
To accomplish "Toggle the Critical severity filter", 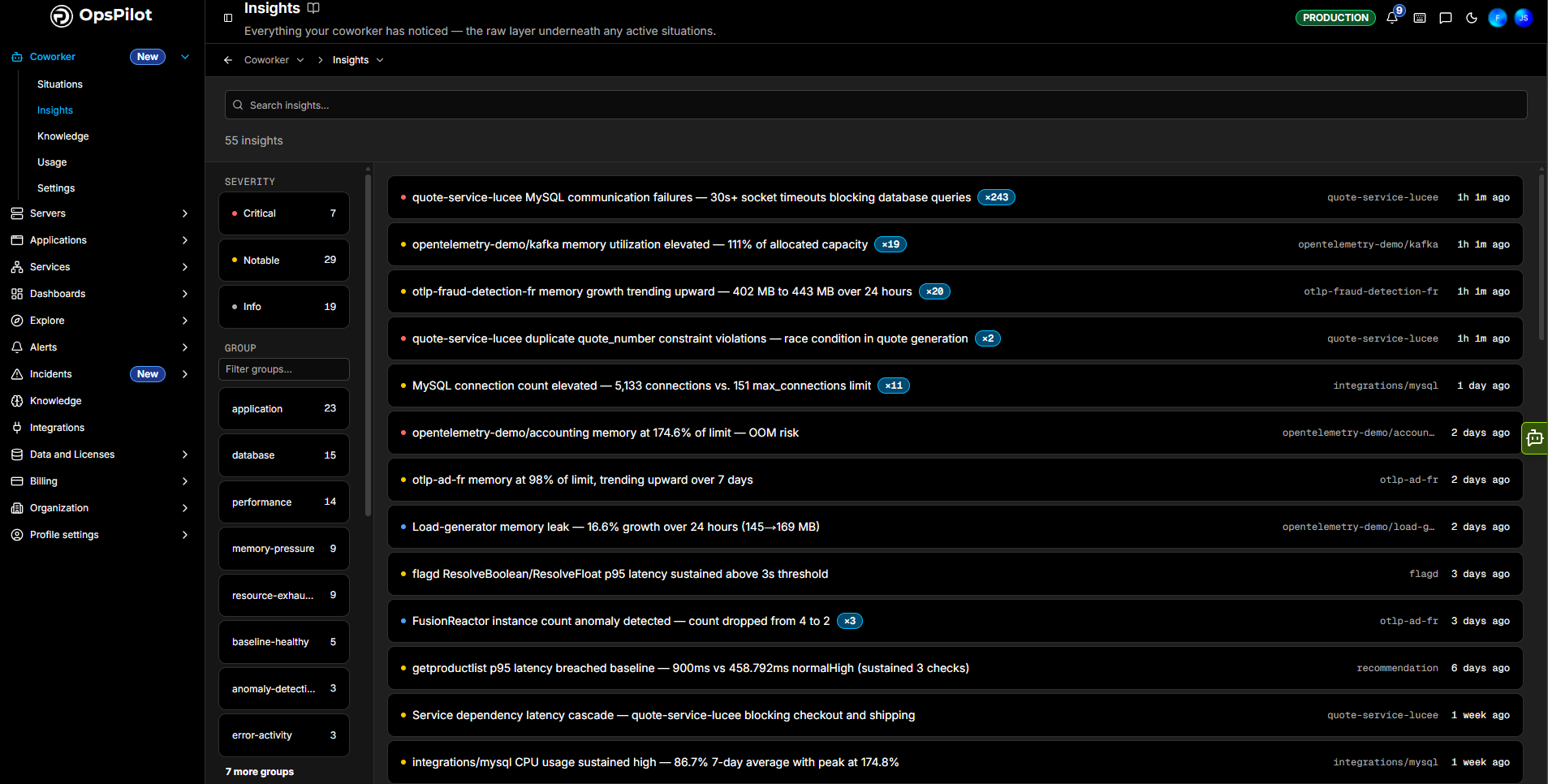I will 284,213.
